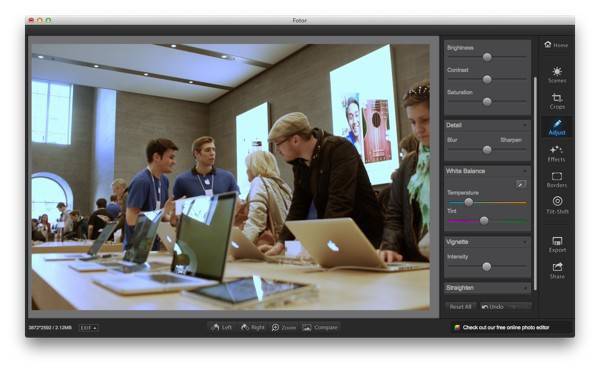Open the free online photo editor link
The height and width of the screenshot is (372, 600).
[502, 327]
